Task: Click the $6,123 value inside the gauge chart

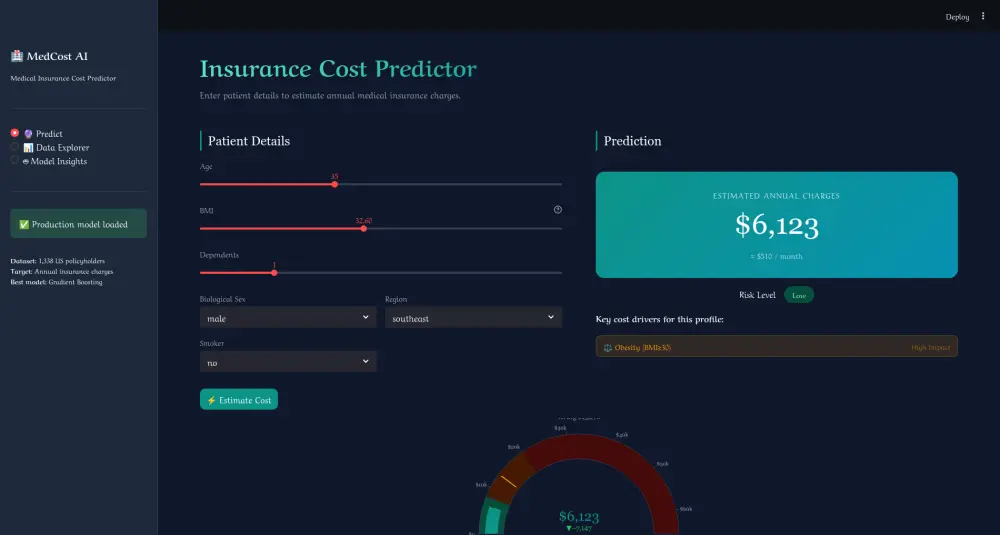Action: click(x=579, y=516)
